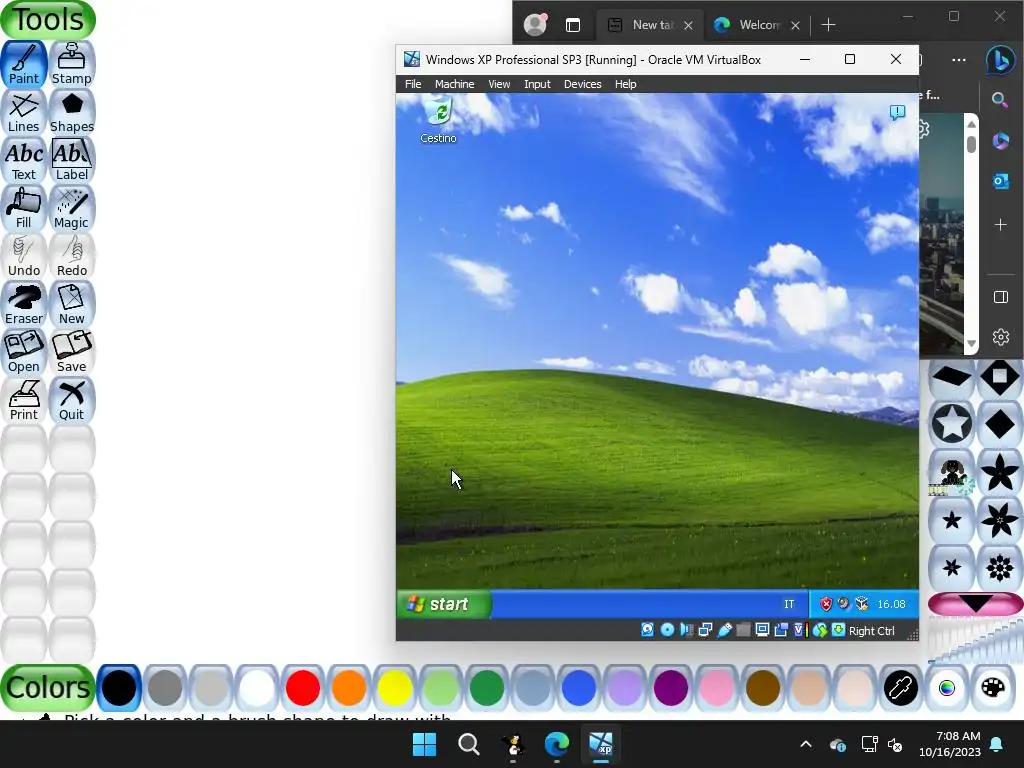Click XP security alert shield tray icon
This screenshot has width=1024, height=768.
click(825, 604)
